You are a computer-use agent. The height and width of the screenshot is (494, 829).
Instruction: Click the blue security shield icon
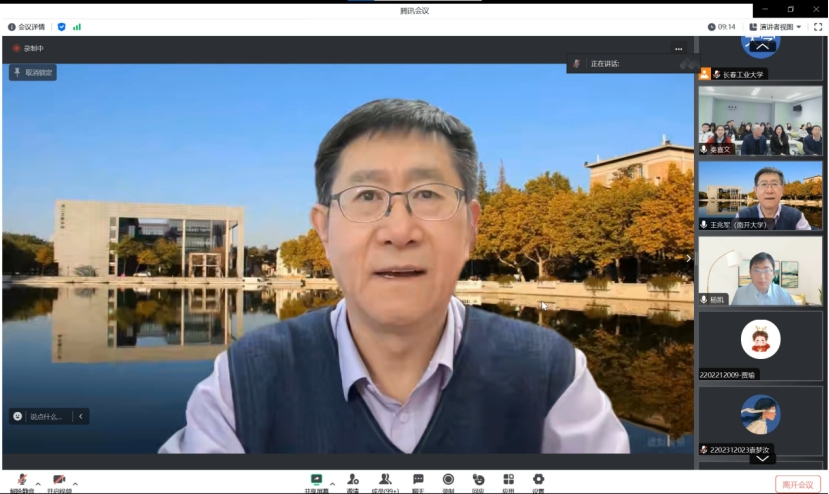(62, 27)
